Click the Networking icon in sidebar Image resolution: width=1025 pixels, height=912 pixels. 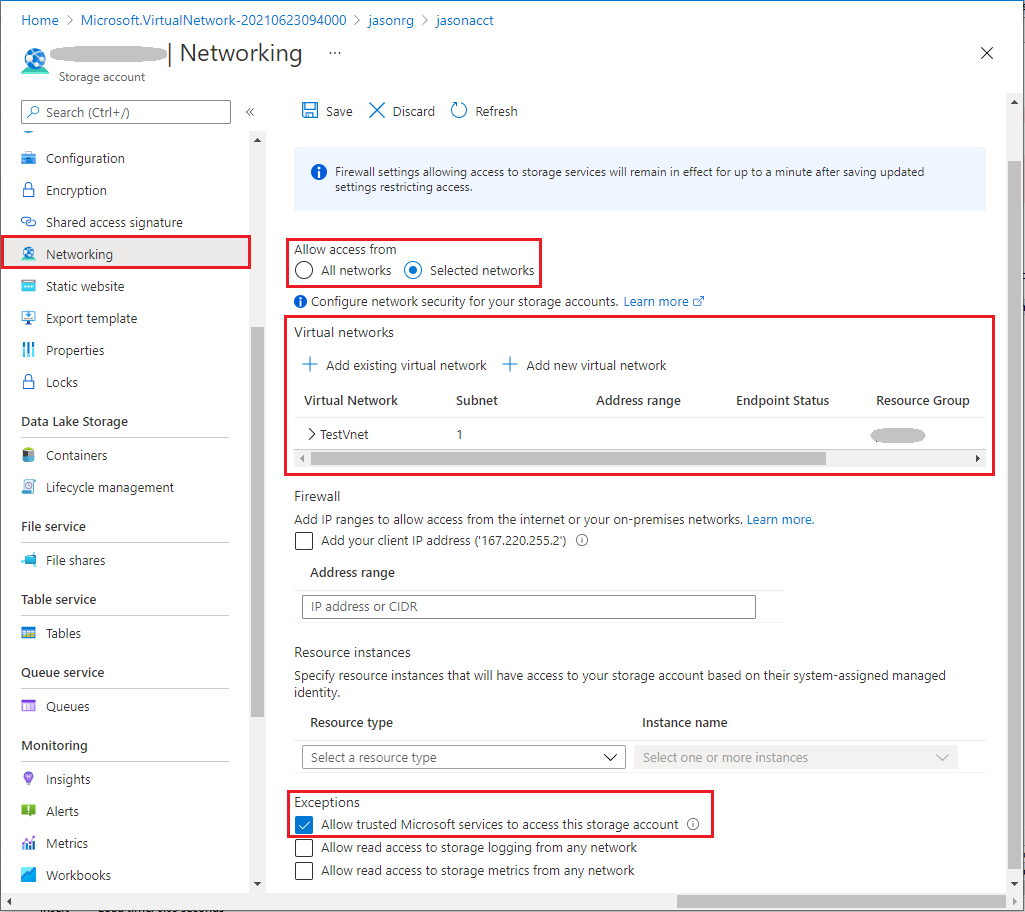pyautogui.click(x=29, y=254)
